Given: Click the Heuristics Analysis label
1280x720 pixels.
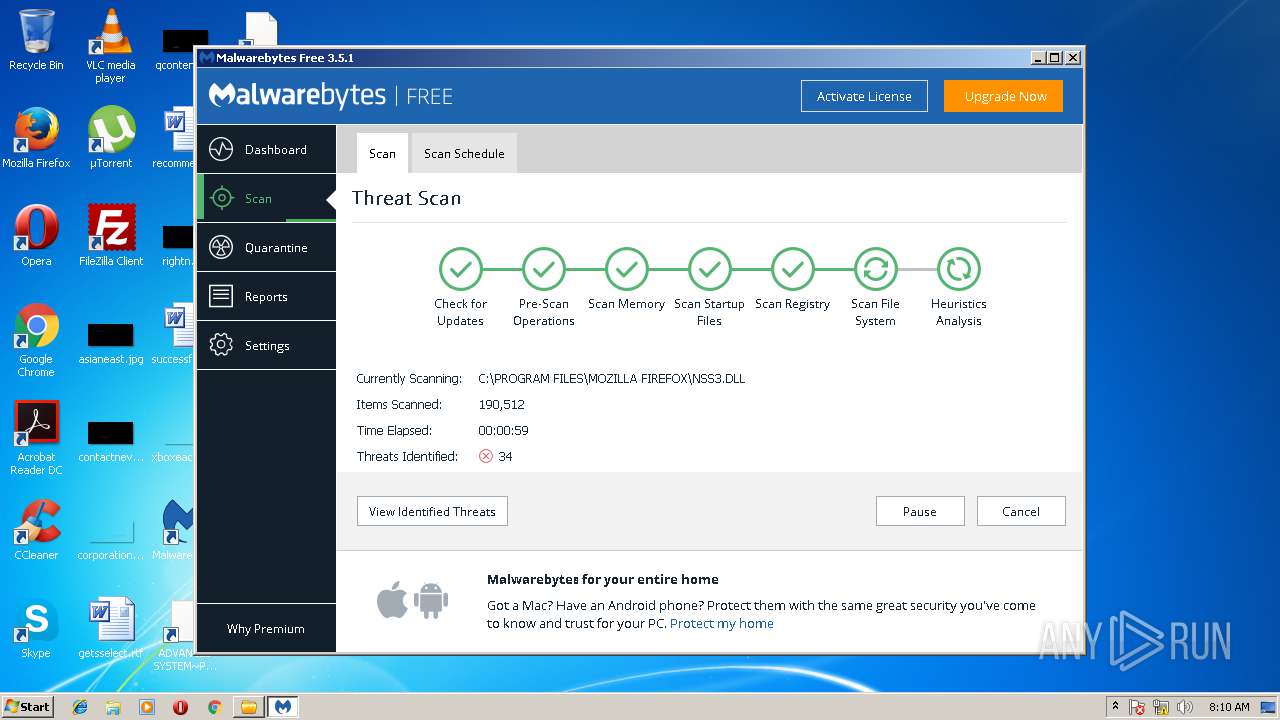Looking at the screenshot, I should pos(958,312).
